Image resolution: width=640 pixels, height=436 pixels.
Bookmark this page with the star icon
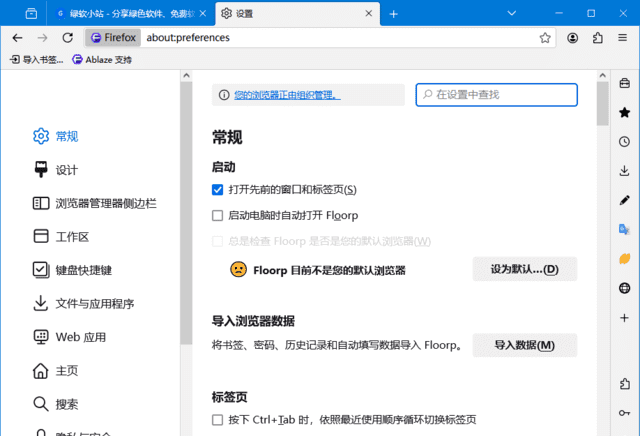tap(545, 38)
